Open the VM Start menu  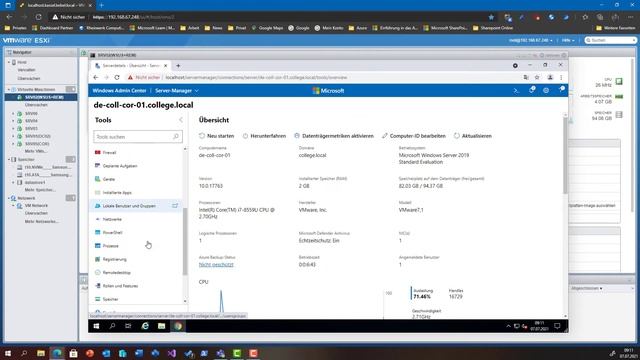coord(96,326)
